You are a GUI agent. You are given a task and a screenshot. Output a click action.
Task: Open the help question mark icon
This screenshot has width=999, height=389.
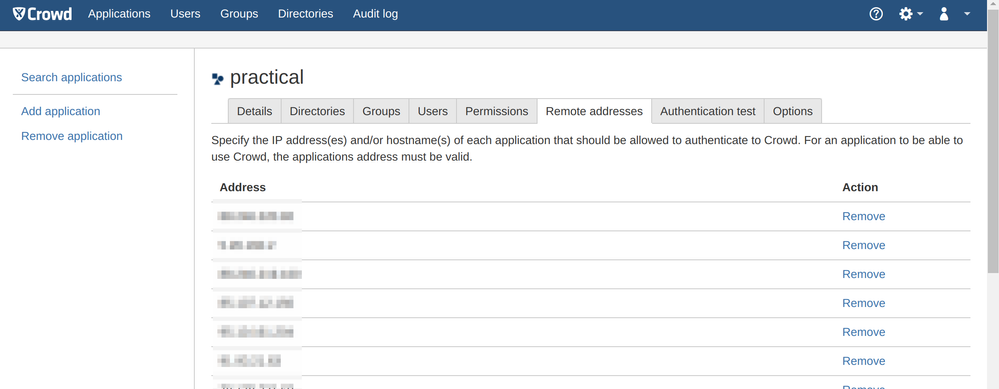[876, 14]
